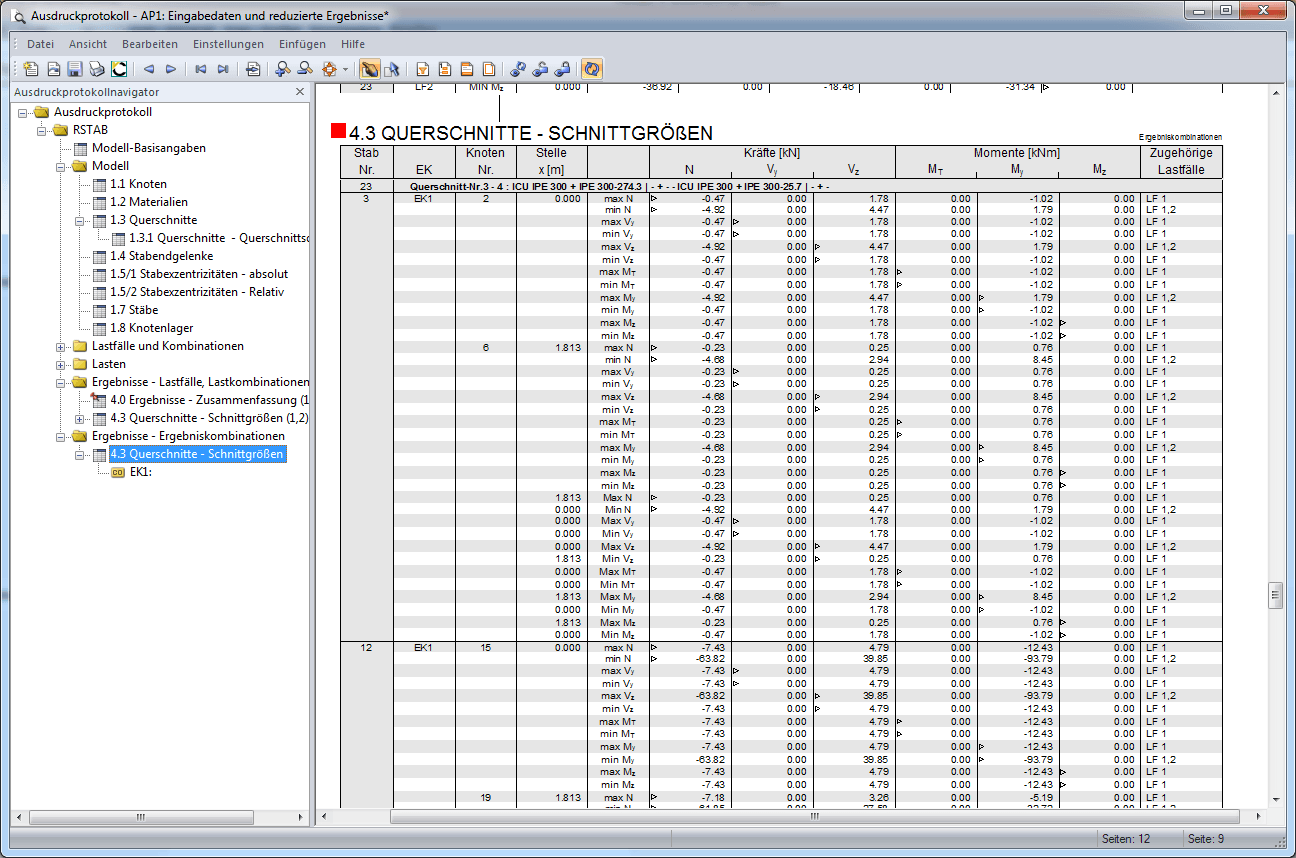Collapse the RSTAB tree node
The image size is (1296, 858).
coord(42,130)
